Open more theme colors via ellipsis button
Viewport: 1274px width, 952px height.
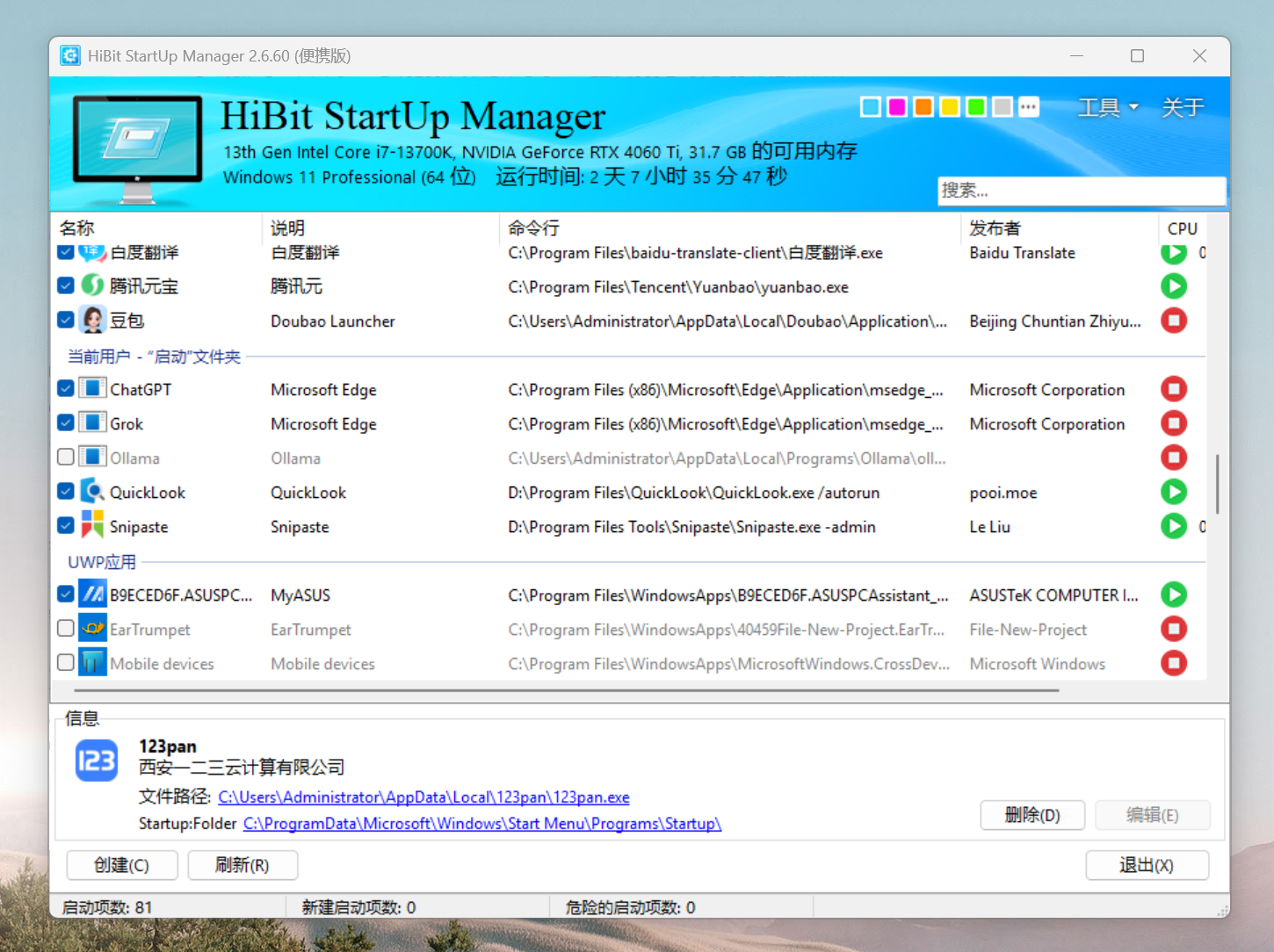coord(1029,107)
